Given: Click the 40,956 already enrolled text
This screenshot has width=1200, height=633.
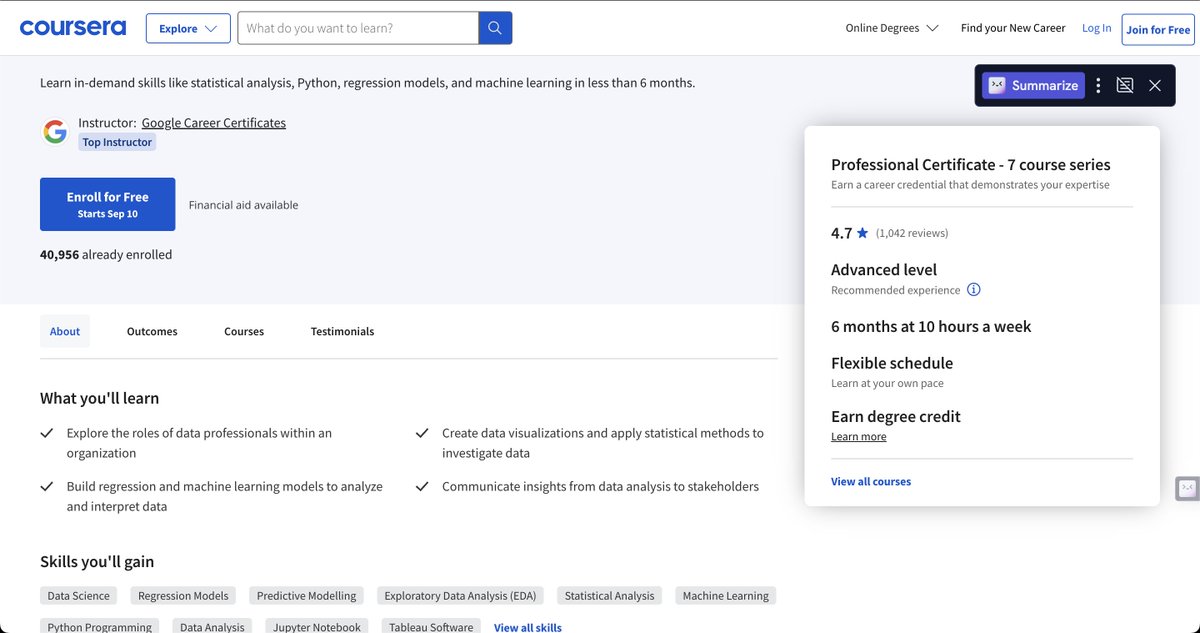Looking at the screenshot, I should click(106, 254).
